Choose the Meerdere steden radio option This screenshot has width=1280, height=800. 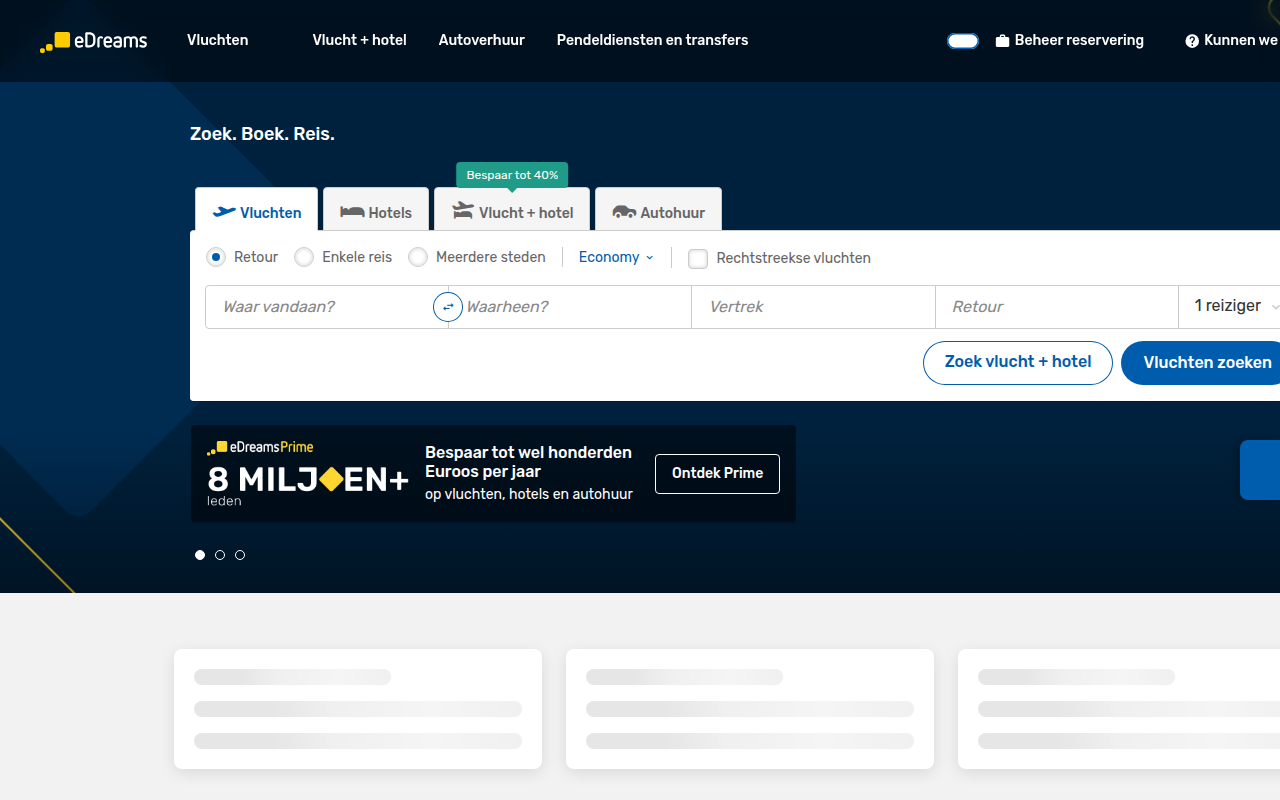tap(418, 257)
